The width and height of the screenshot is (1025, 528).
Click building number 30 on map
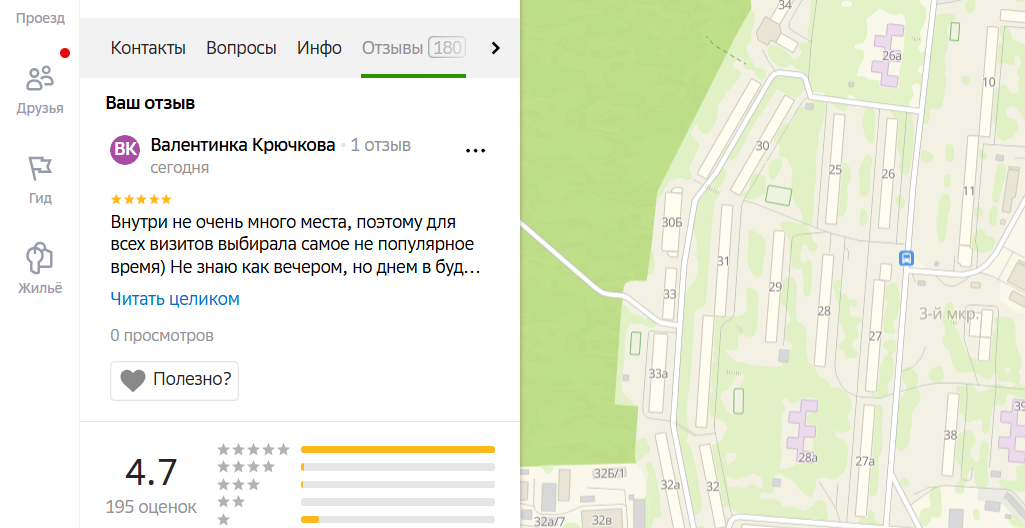click(762, 146)
